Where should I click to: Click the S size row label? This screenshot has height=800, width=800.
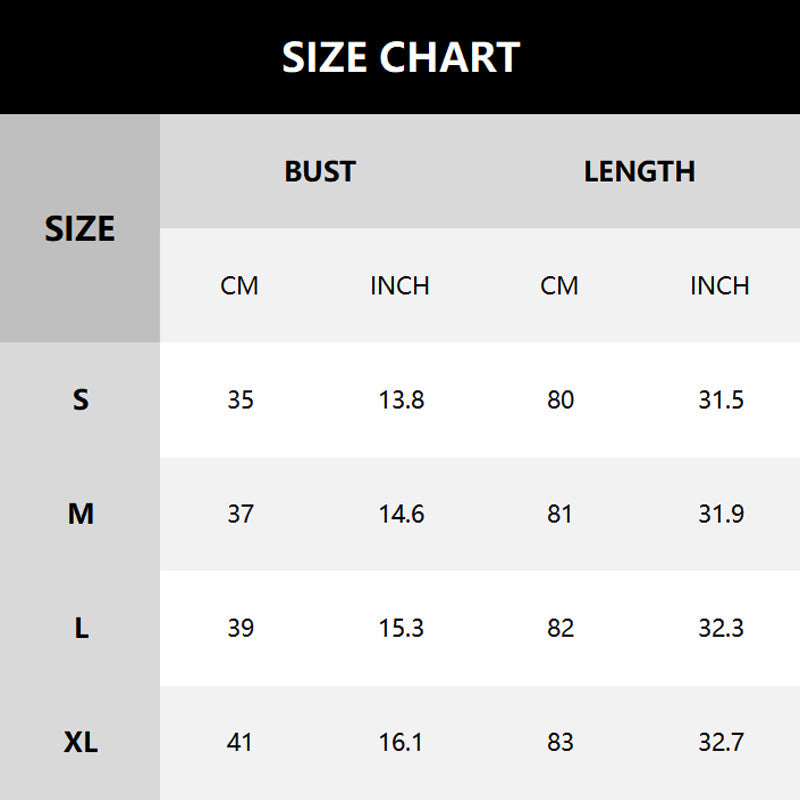coord(80,400)
